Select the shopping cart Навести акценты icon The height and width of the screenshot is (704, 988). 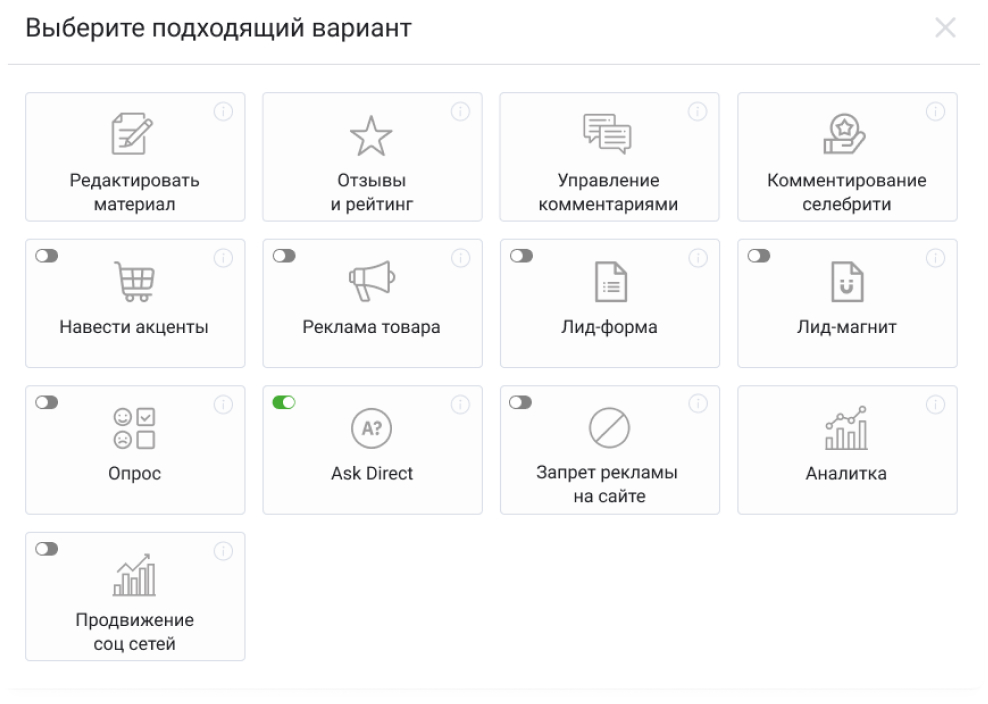pyautogui.click(x=134, y=283)
